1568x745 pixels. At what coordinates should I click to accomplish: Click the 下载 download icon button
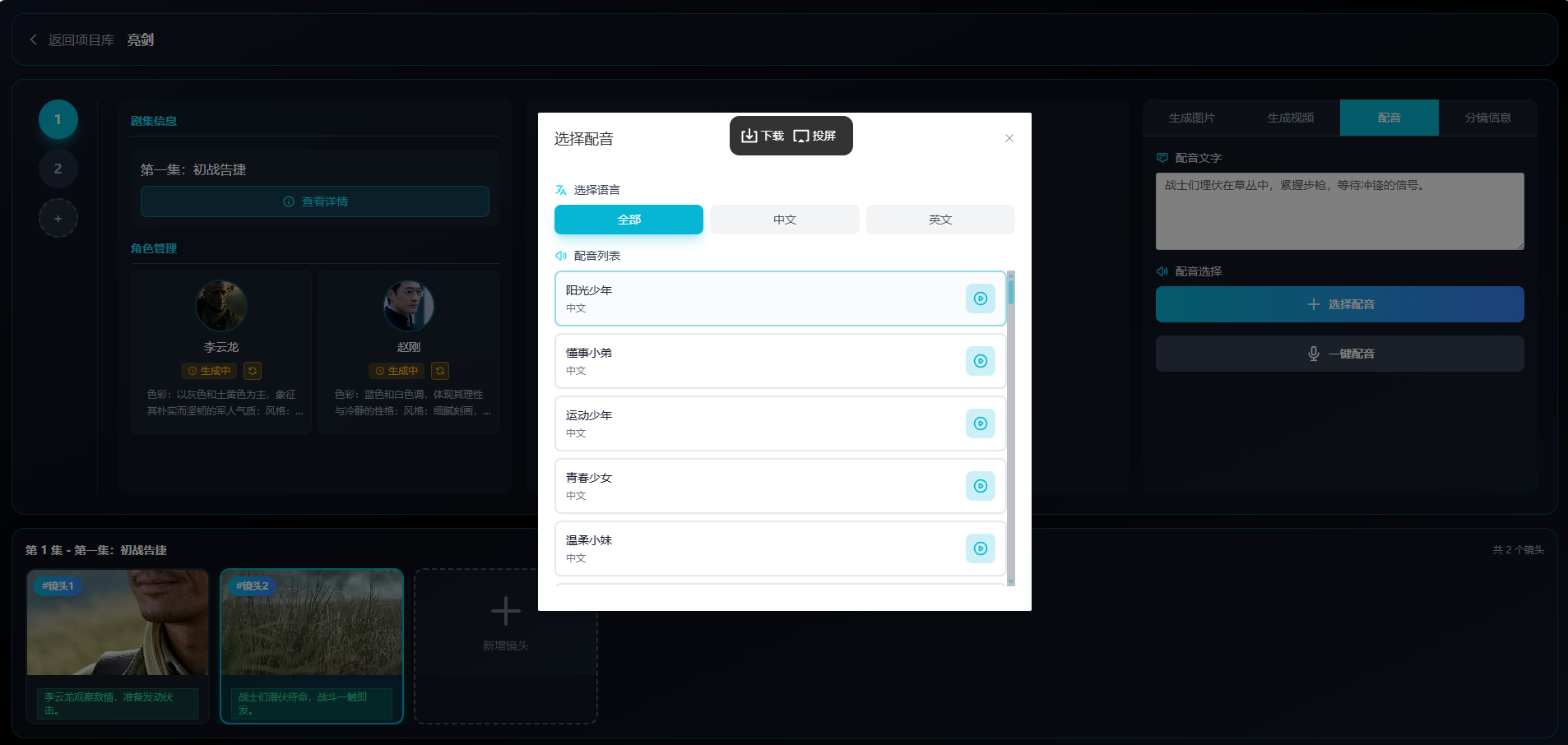point(763,136)
